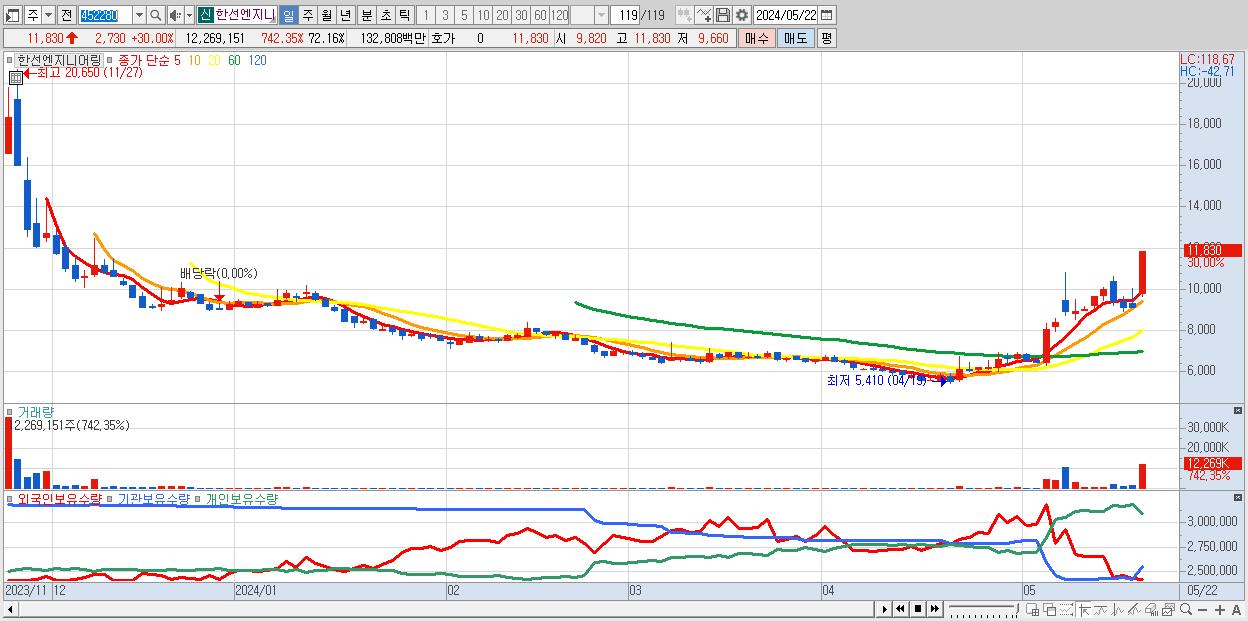Click the dotted range arrows icon at bottom
This screenshot has height=621, width=1248.
coord(1066,609)
